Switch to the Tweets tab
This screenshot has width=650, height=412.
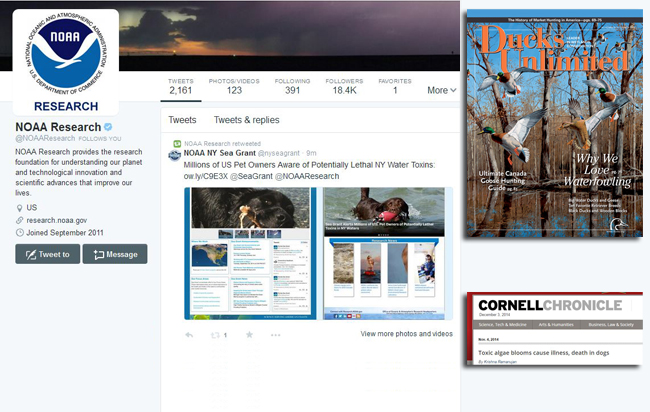(182, 120)
